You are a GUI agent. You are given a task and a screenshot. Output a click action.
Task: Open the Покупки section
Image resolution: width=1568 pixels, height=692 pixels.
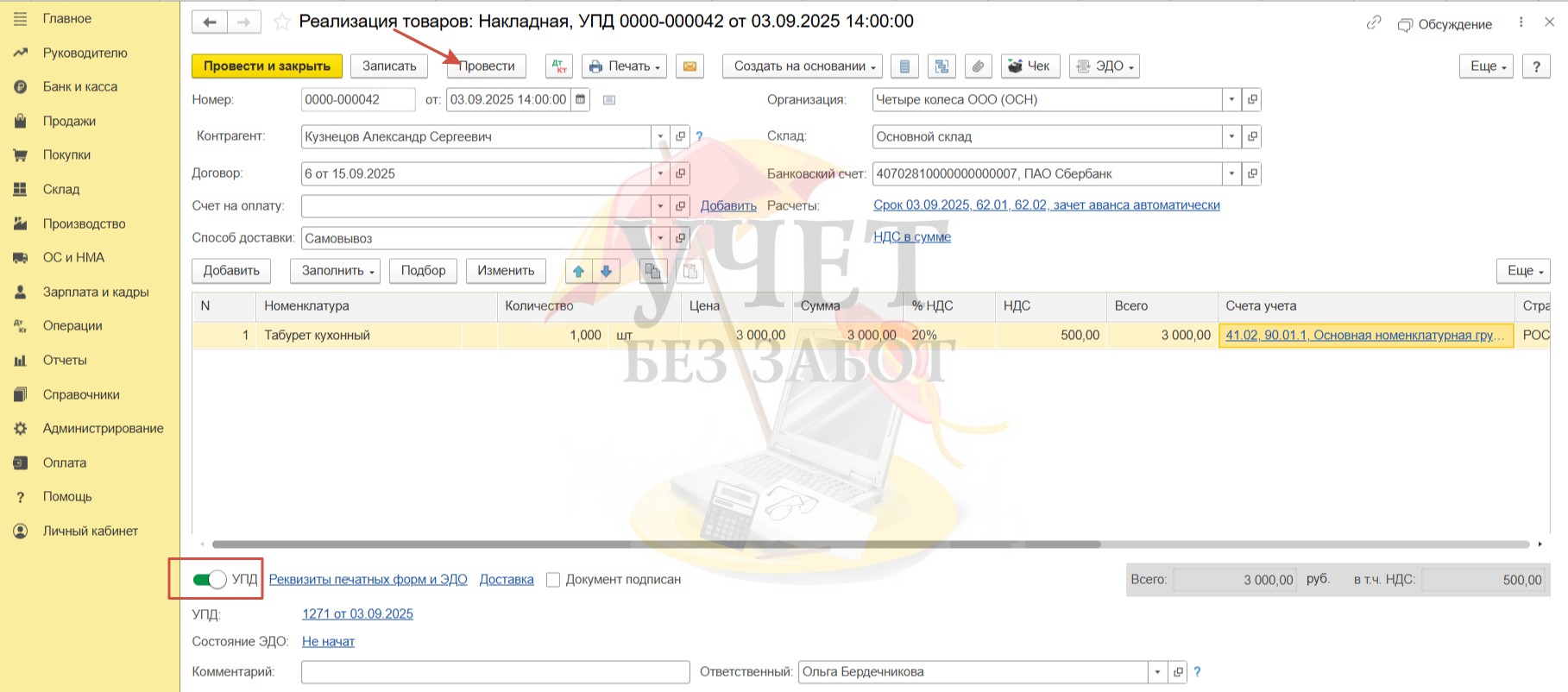pyautogui.click(x=66, y=154)
